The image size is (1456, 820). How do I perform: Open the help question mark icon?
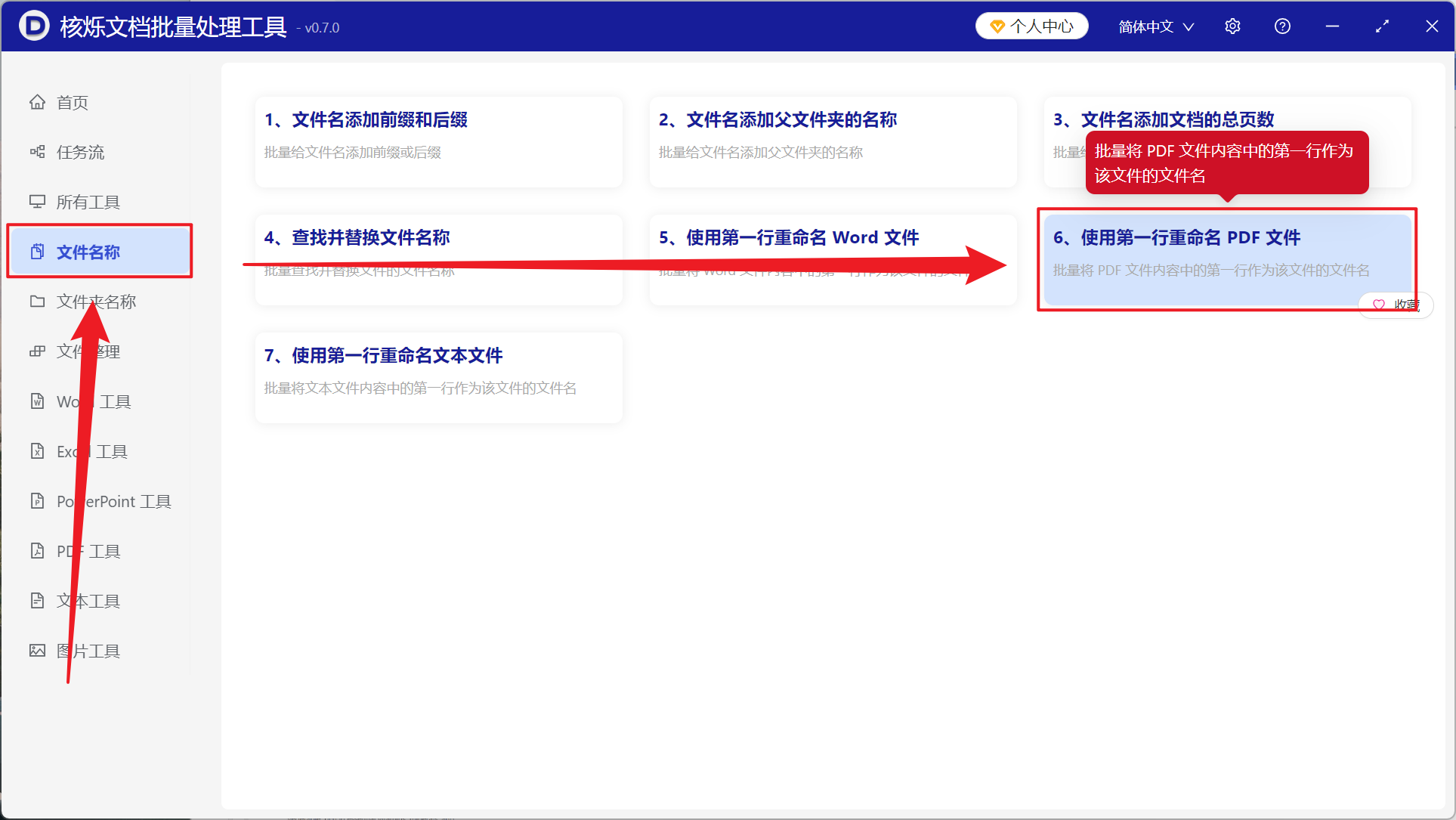coord(1282,26)
